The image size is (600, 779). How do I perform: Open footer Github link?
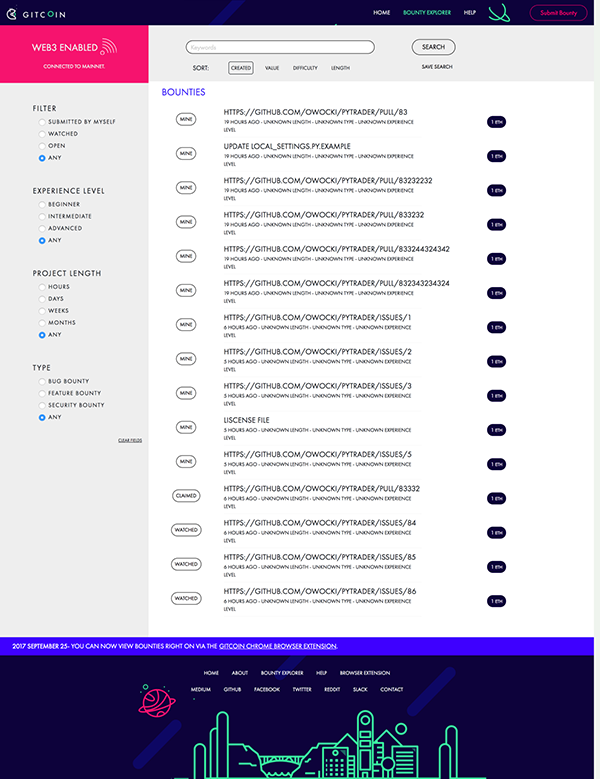pos(232,690)
